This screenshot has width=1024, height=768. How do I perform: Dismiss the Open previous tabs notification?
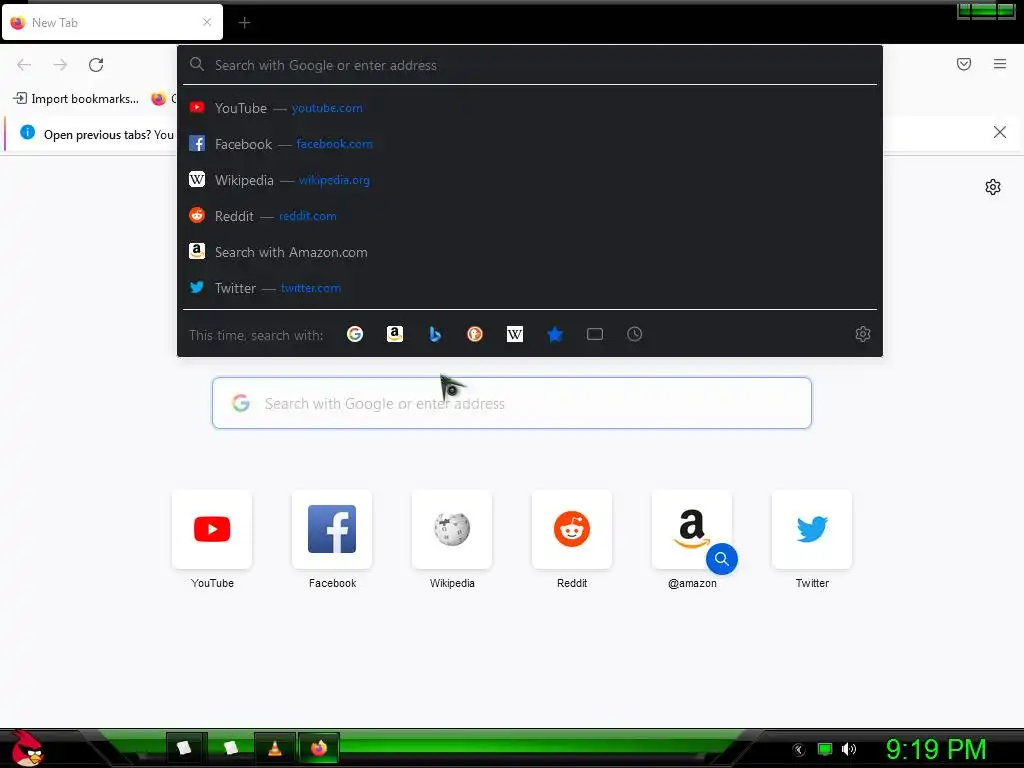coord(1000,133)
